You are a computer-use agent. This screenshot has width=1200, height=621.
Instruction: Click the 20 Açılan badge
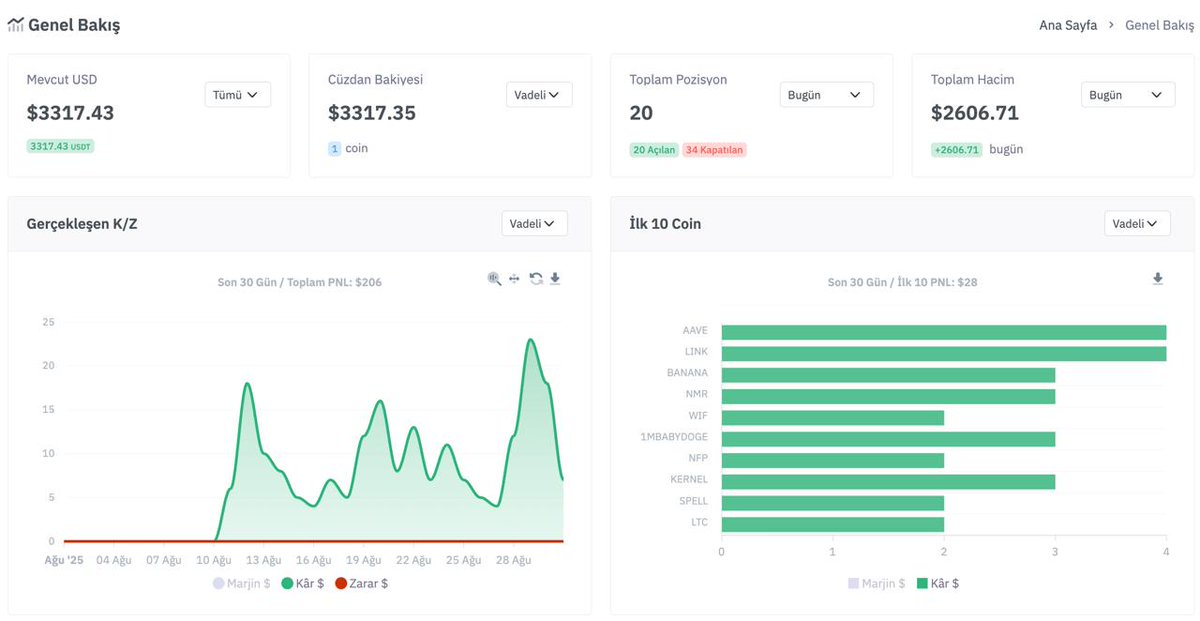pos(654,150)
